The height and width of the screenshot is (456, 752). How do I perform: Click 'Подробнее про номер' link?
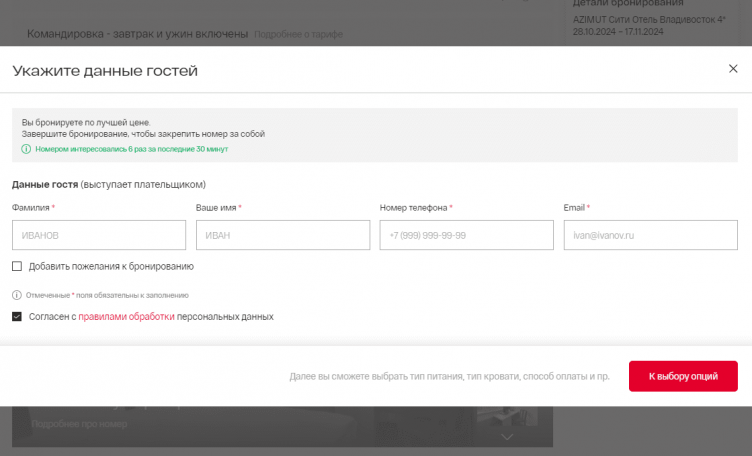tap(80, 424)
